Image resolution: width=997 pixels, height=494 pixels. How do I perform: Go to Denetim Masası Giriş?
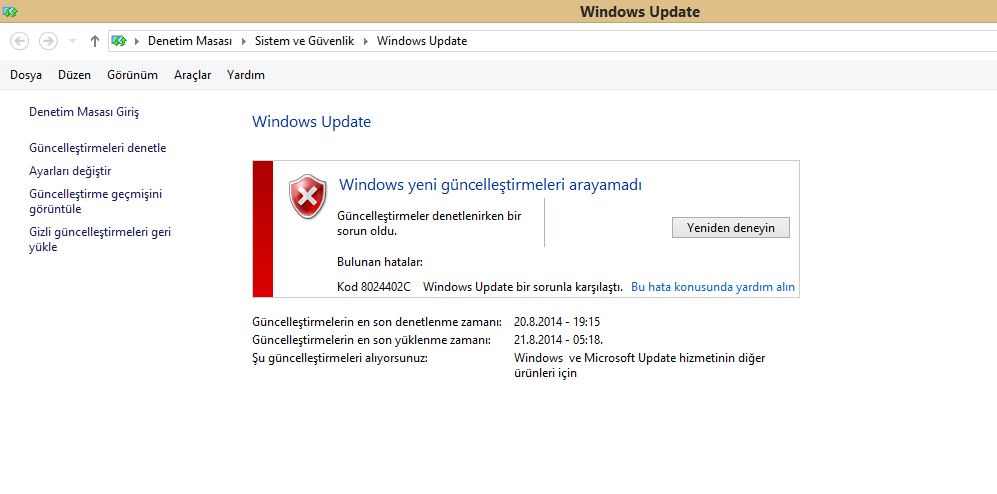(x=85, y=113)
